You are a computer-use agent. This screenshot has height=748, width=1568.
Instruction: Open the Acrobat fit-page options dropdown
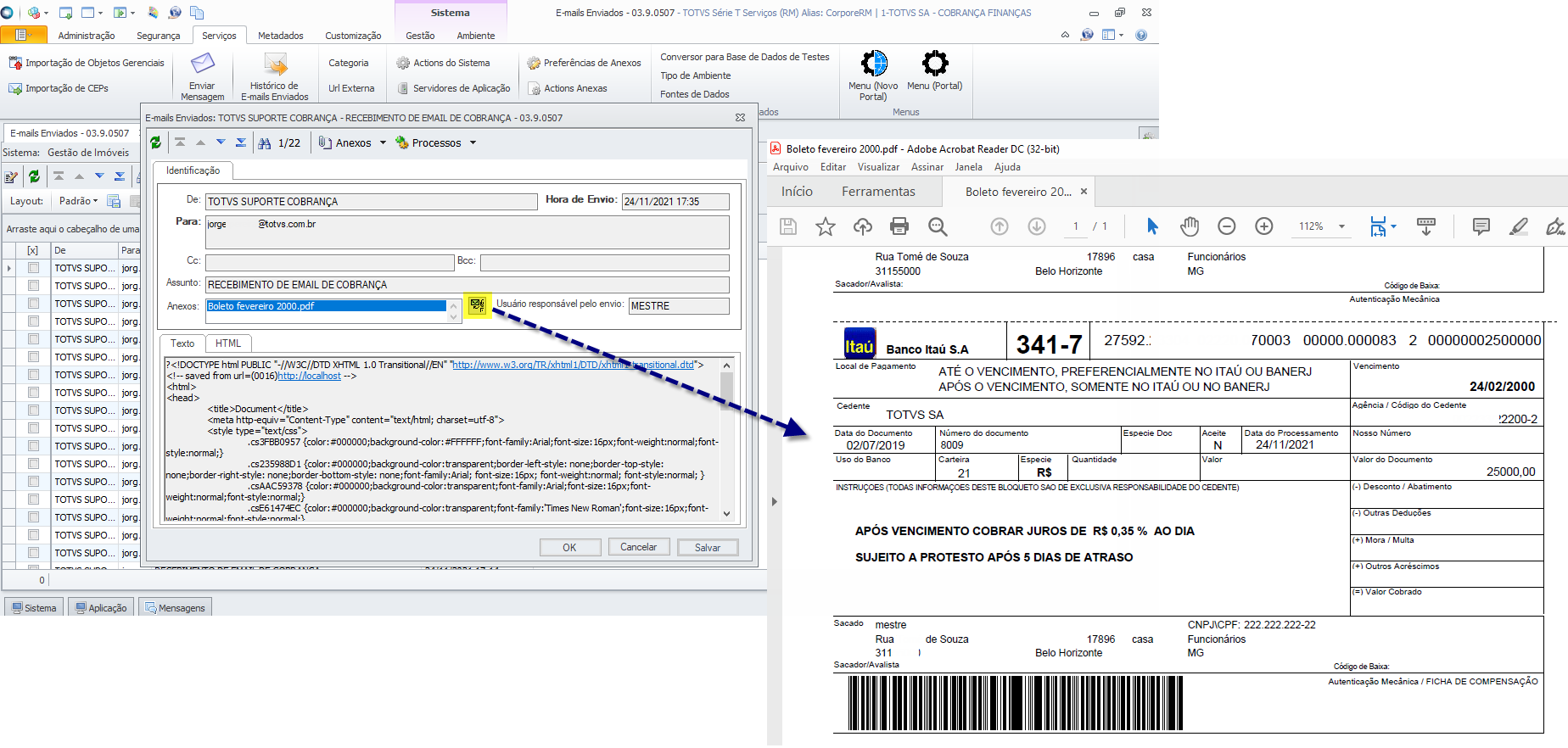(1394, 226)
